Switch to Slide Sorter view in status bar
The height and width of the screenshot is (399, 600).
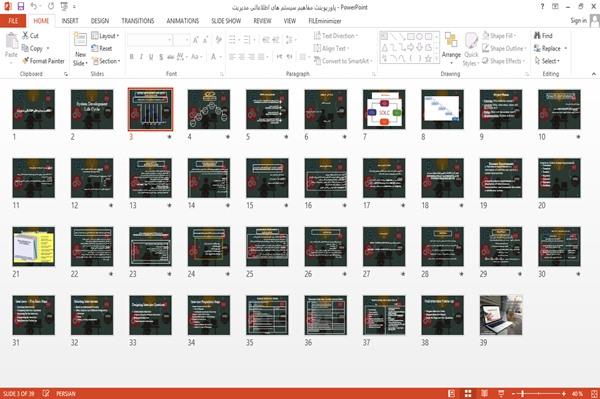tap(468, 394)
